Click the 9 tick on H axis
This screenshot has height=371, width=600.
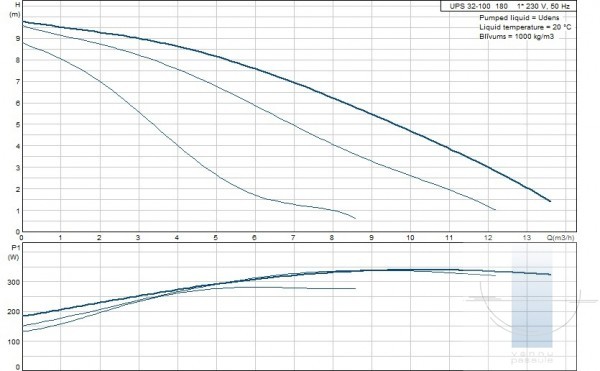tap(18, 38)
